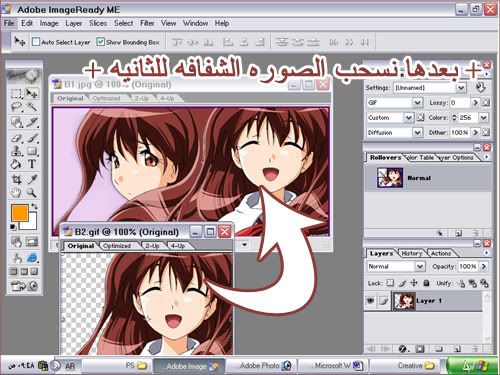The width and height of the screenshot is (500, 375).
Task: Click the default colors icon
Action: point(13,227)
